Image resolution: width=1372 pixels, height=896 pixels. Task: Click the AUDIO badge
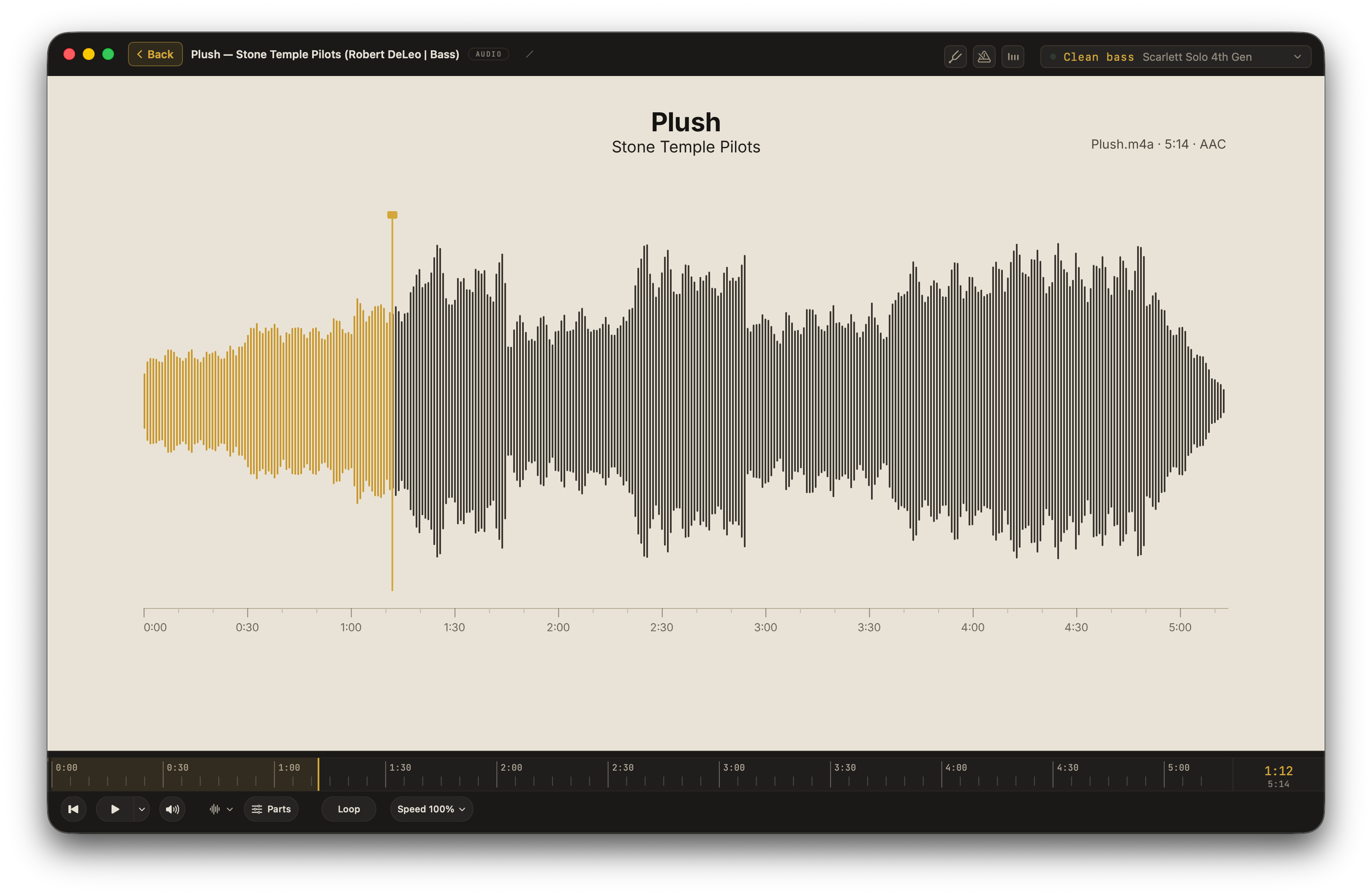488,54
